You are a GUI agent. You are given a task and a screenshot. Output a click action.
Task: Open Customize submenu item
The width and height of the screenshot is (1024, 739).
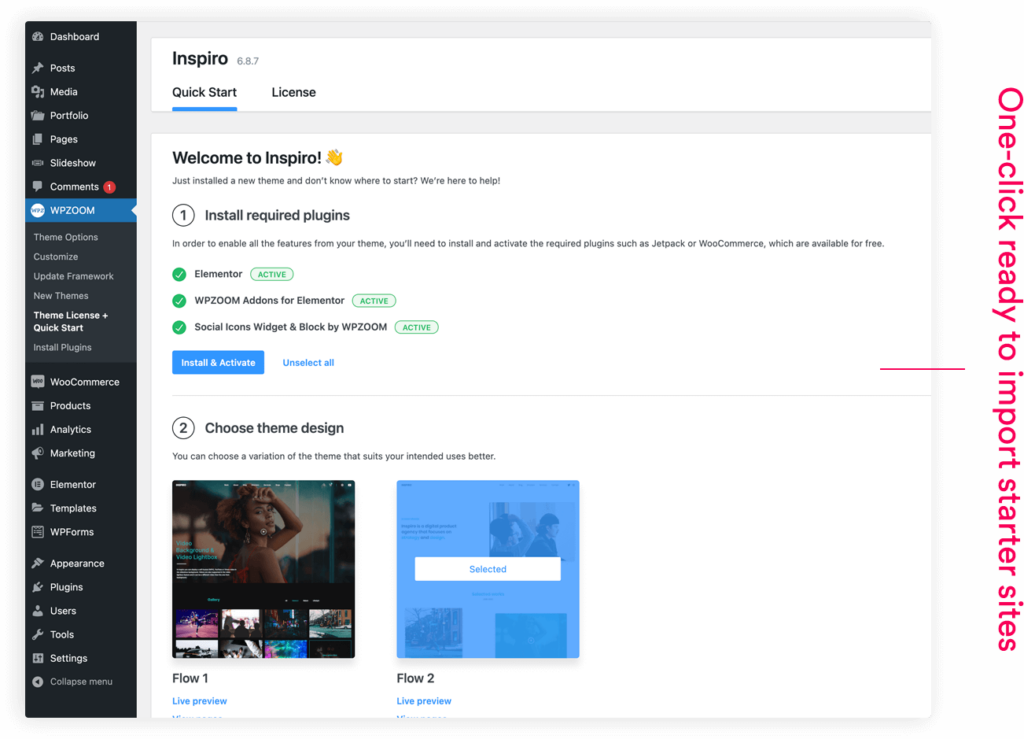pos(56,257)
